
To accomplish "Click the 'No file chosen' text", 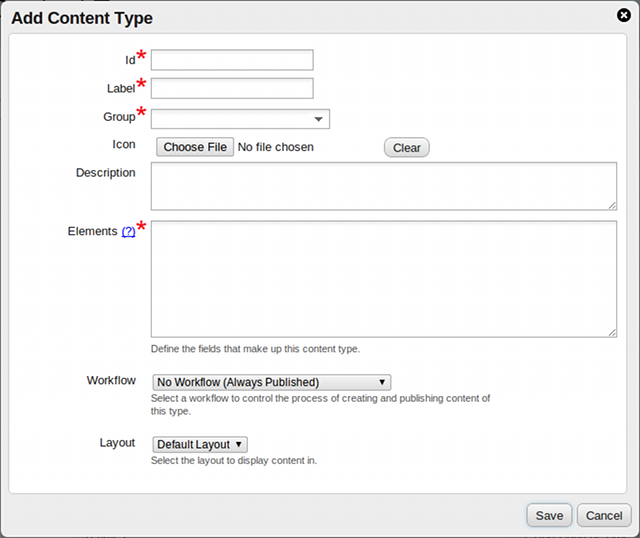I will (276, 147).
